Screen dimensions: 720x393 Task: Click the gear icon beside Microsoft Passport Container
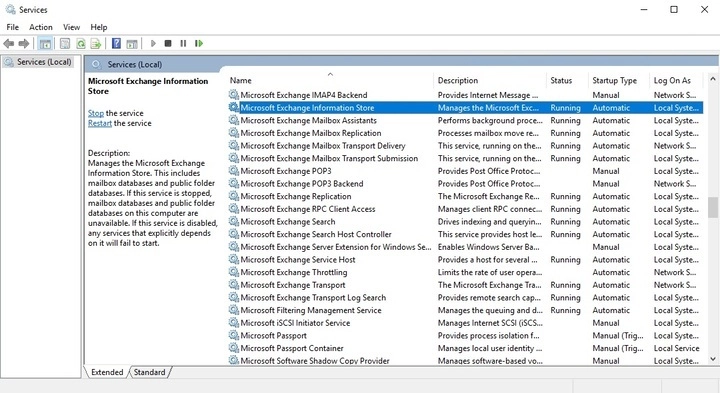(234, 348)
